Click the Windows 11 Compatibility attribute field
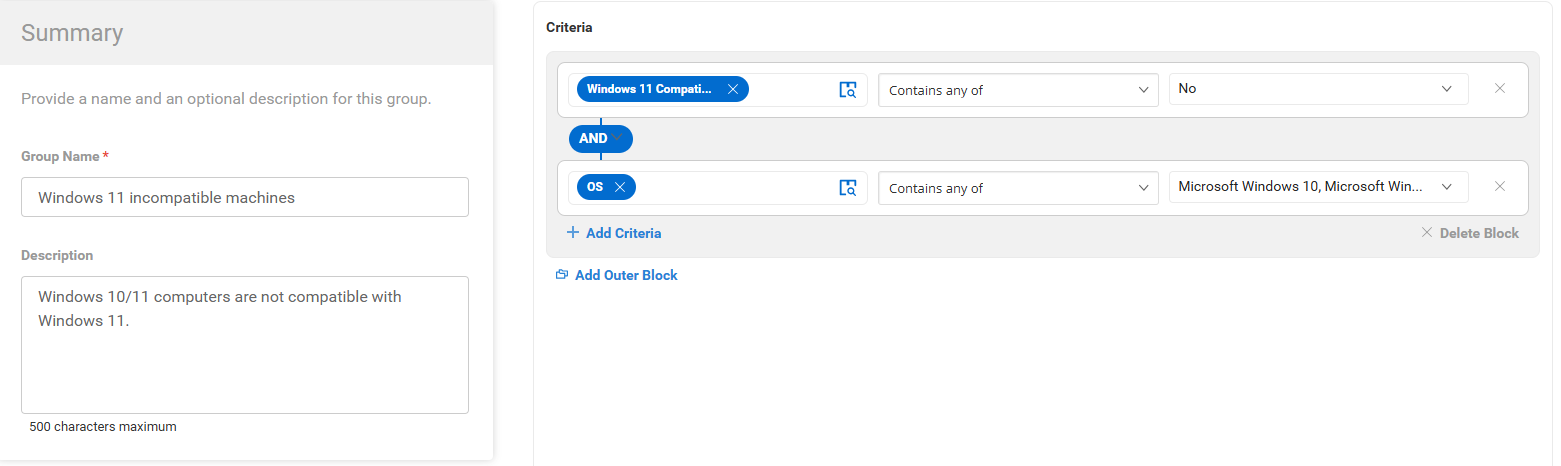The width and height of the screenshot is (1561, 466). (x=718, y=90)
